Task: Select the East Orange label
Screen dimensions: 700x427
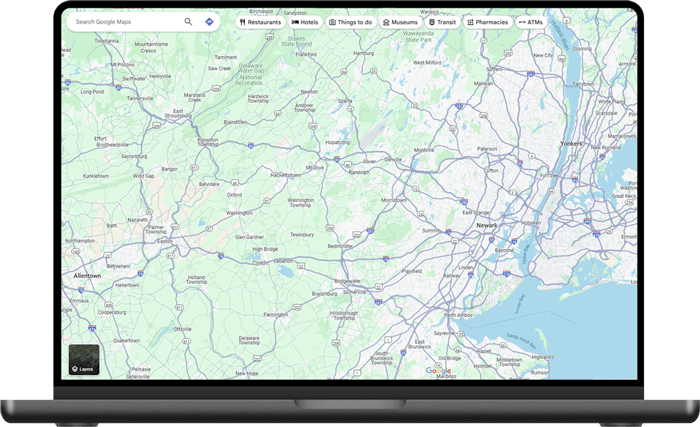Action: [475, 212]
